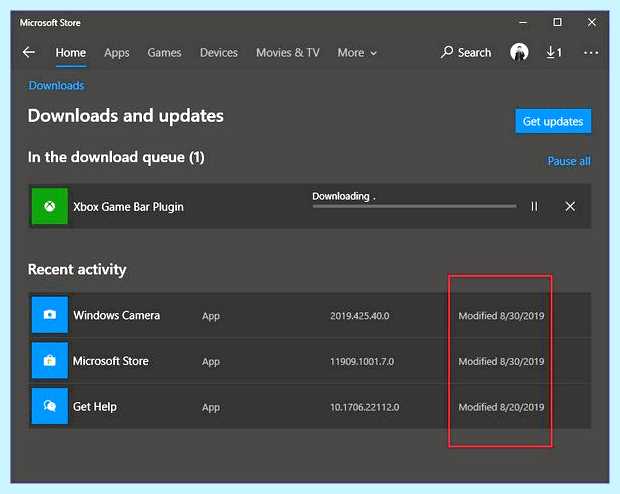620x494 pixels.
Task: Click the Get Help chat icon
Action: point(49,406)
